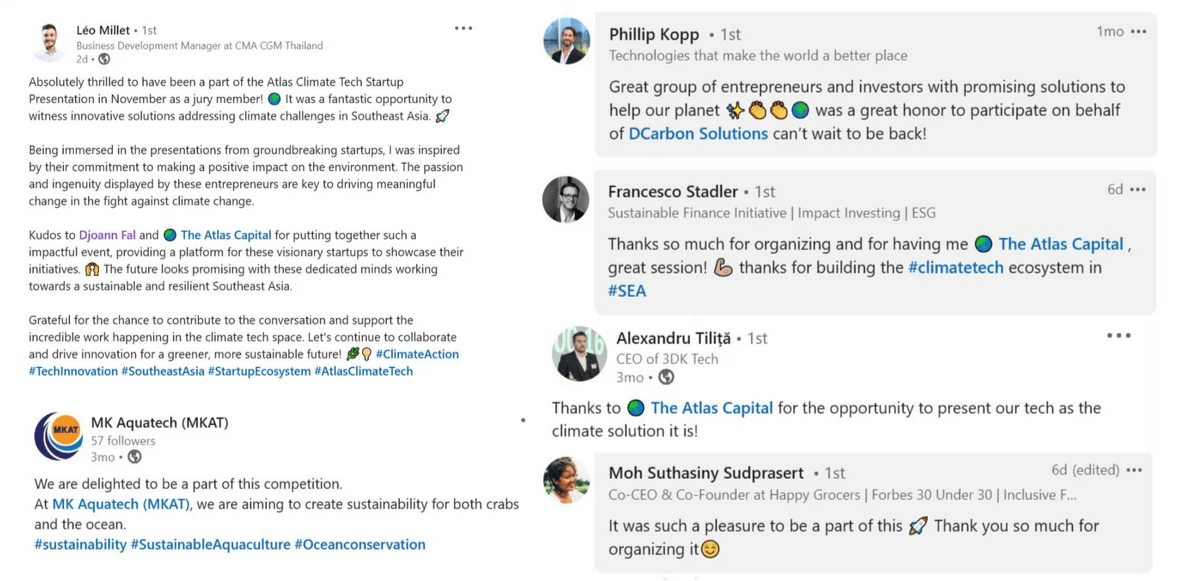The height and width of the screenshot is (581, 1192).
Task: Click Phillip Kopp's profile picture
Action: tap(566, 42)
